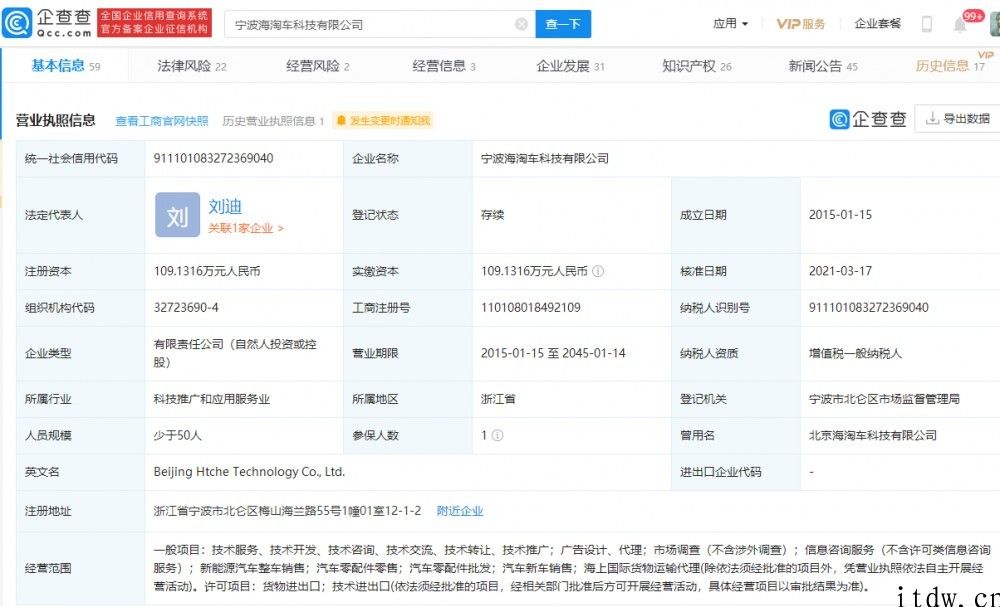Select the 成立日期 value 2015-01-15
The height and width of the screenshot is (607, 1000).
(x=840, y=215)
